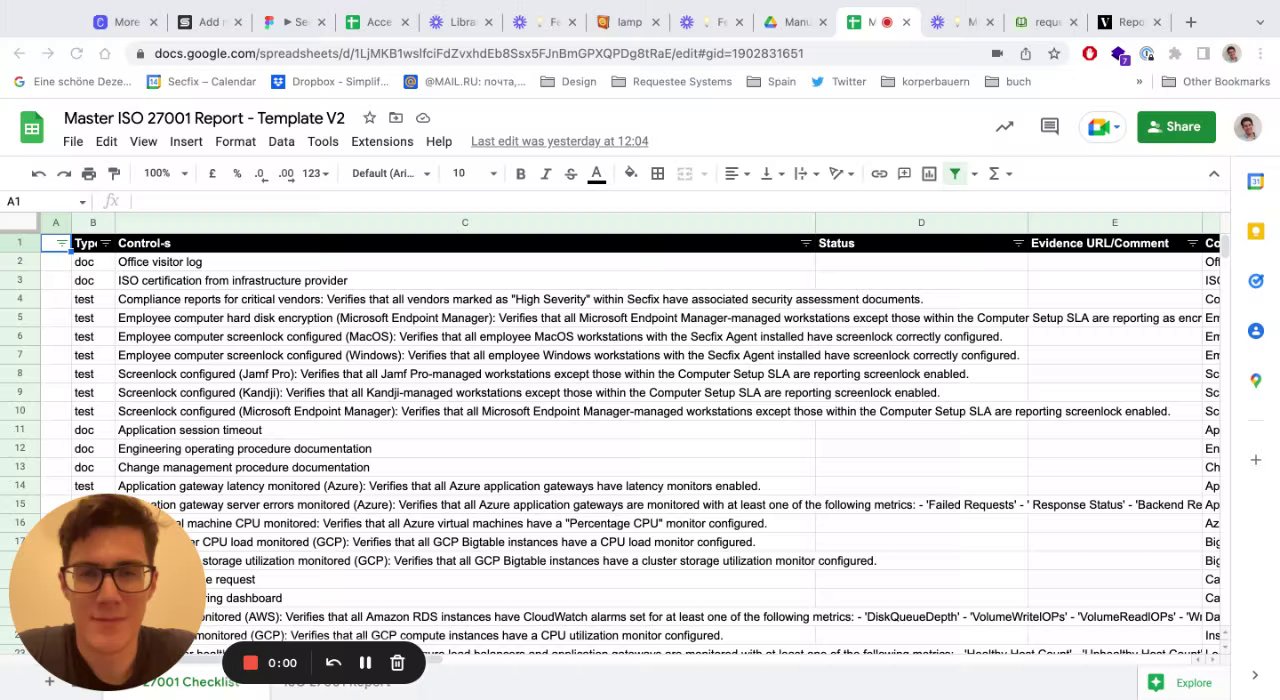Open the fill color picker

coord(631,174)
